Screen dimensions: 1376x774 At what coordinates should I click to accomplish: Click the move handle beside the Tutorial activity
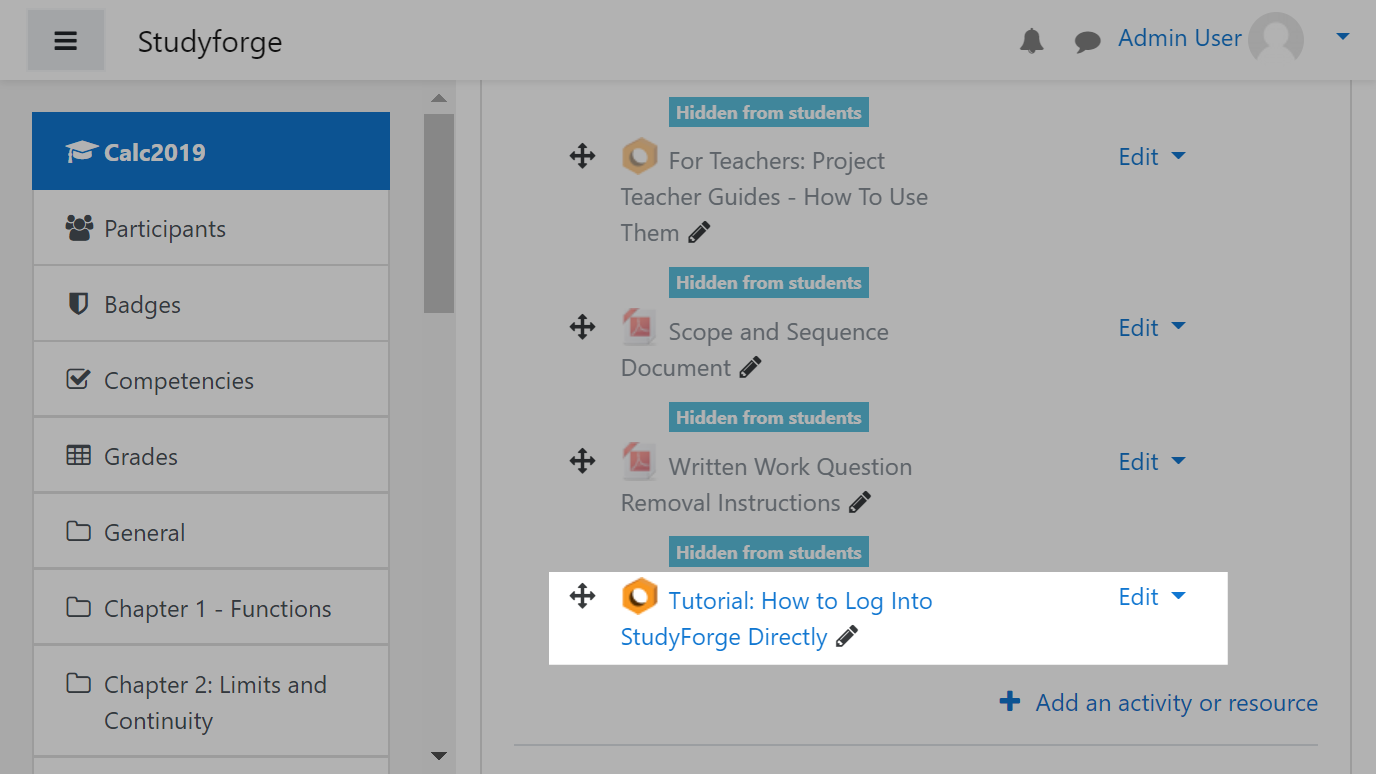pos(581,596)
